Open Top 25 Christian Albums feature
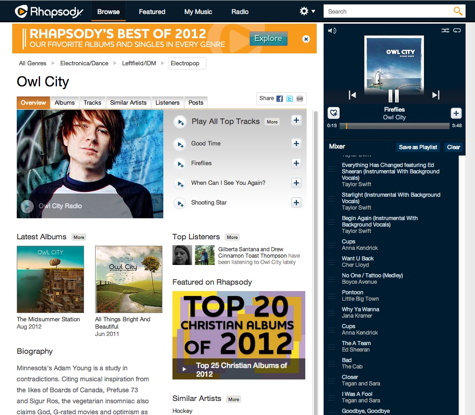The height and width of the screenshot is (415, 475). click(239, 335)
